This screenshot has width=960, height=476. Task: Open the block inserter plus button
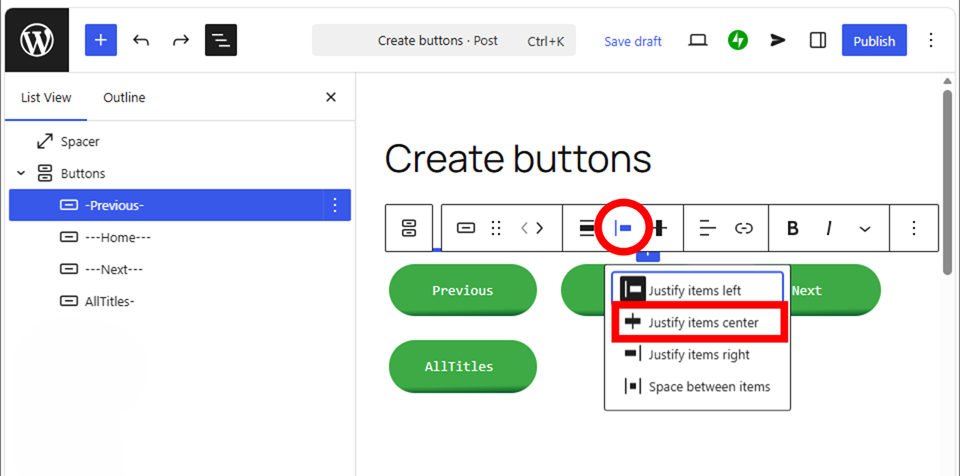[x=101, y=40]
